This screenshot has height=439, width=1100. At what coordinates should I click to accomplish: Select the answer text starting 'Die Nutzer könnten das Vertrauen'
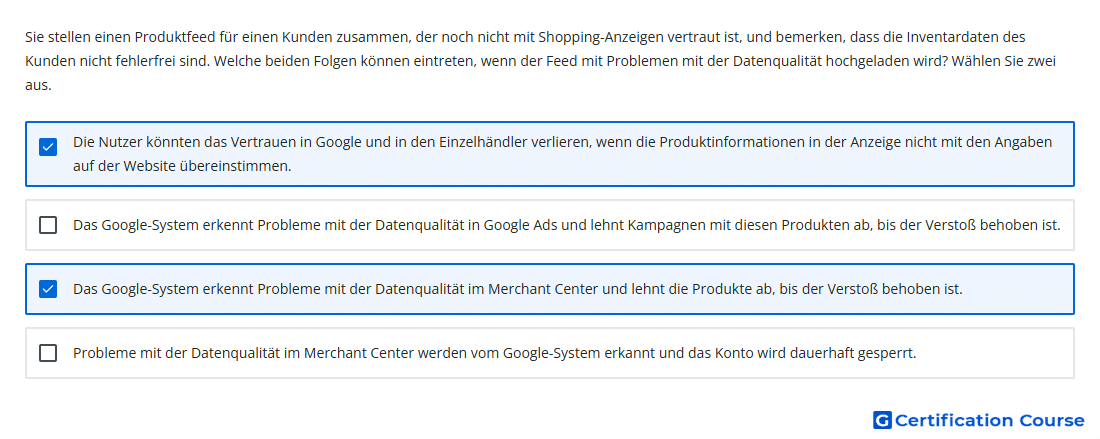click(563, 154)
